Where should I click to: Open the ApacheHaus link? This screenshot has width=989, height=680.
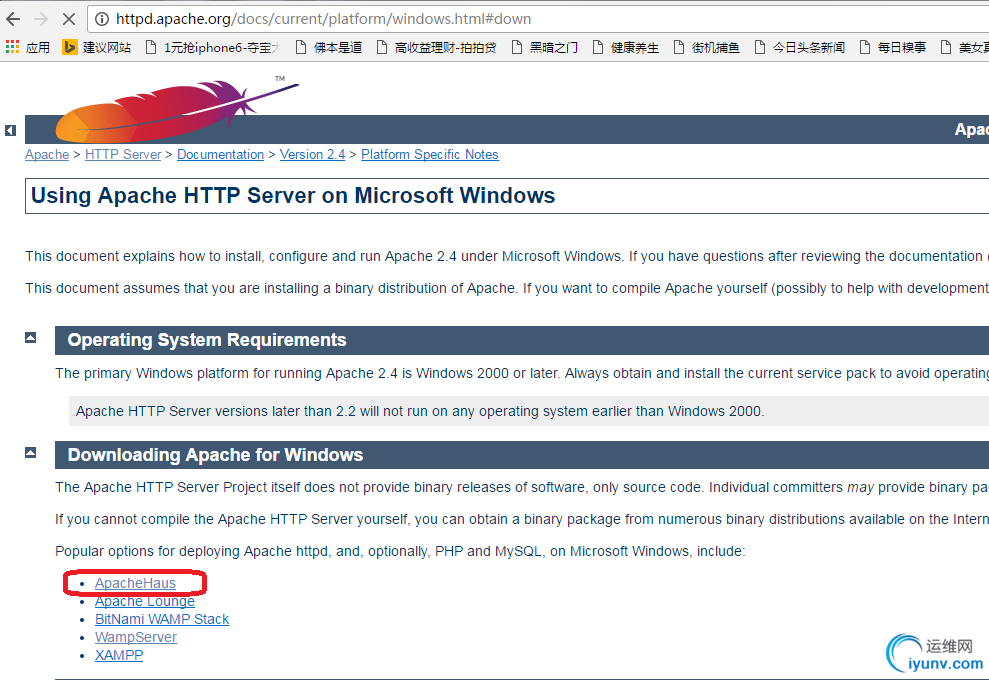pyautogui.click(x=136, y=583)
